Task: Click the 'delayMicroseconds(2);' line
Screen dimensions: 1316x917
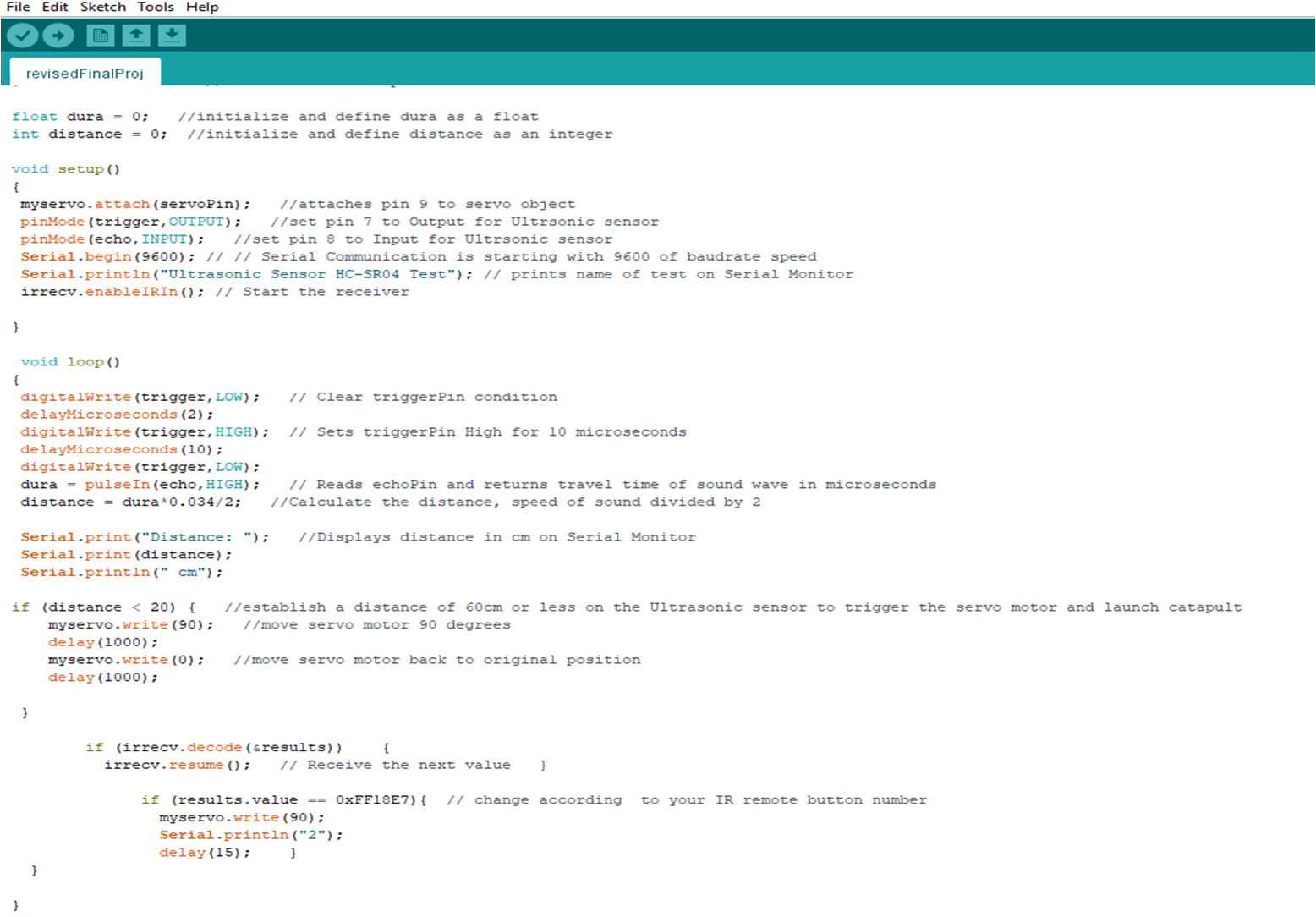Action: (x=117, y=415)
